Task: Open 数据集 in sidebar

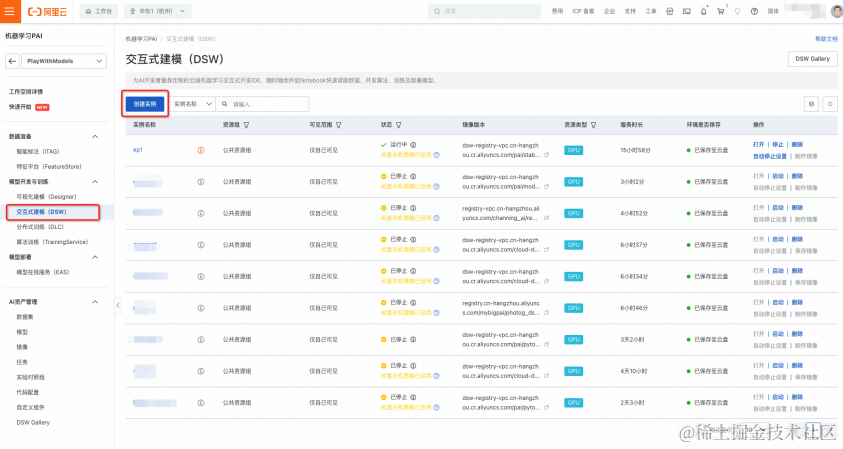Action: 25,317
